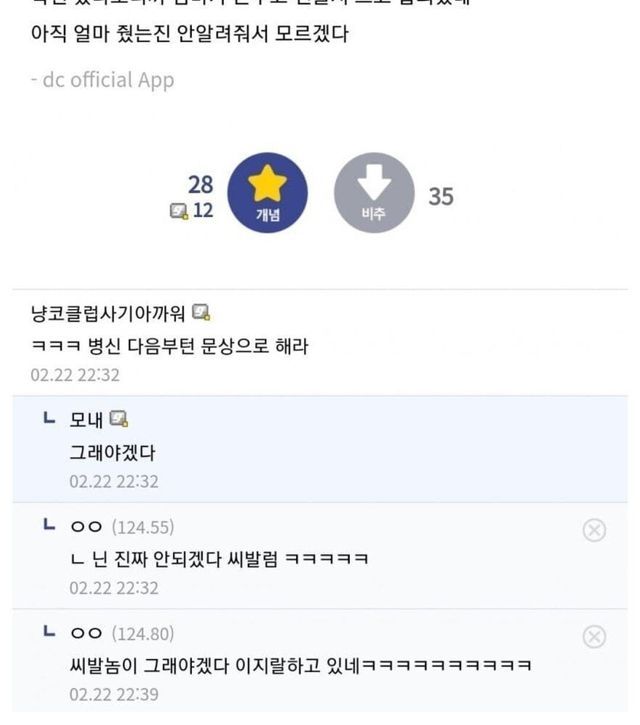Click the badge icon next to 냥코클럽사기아까워

[201, 313]
